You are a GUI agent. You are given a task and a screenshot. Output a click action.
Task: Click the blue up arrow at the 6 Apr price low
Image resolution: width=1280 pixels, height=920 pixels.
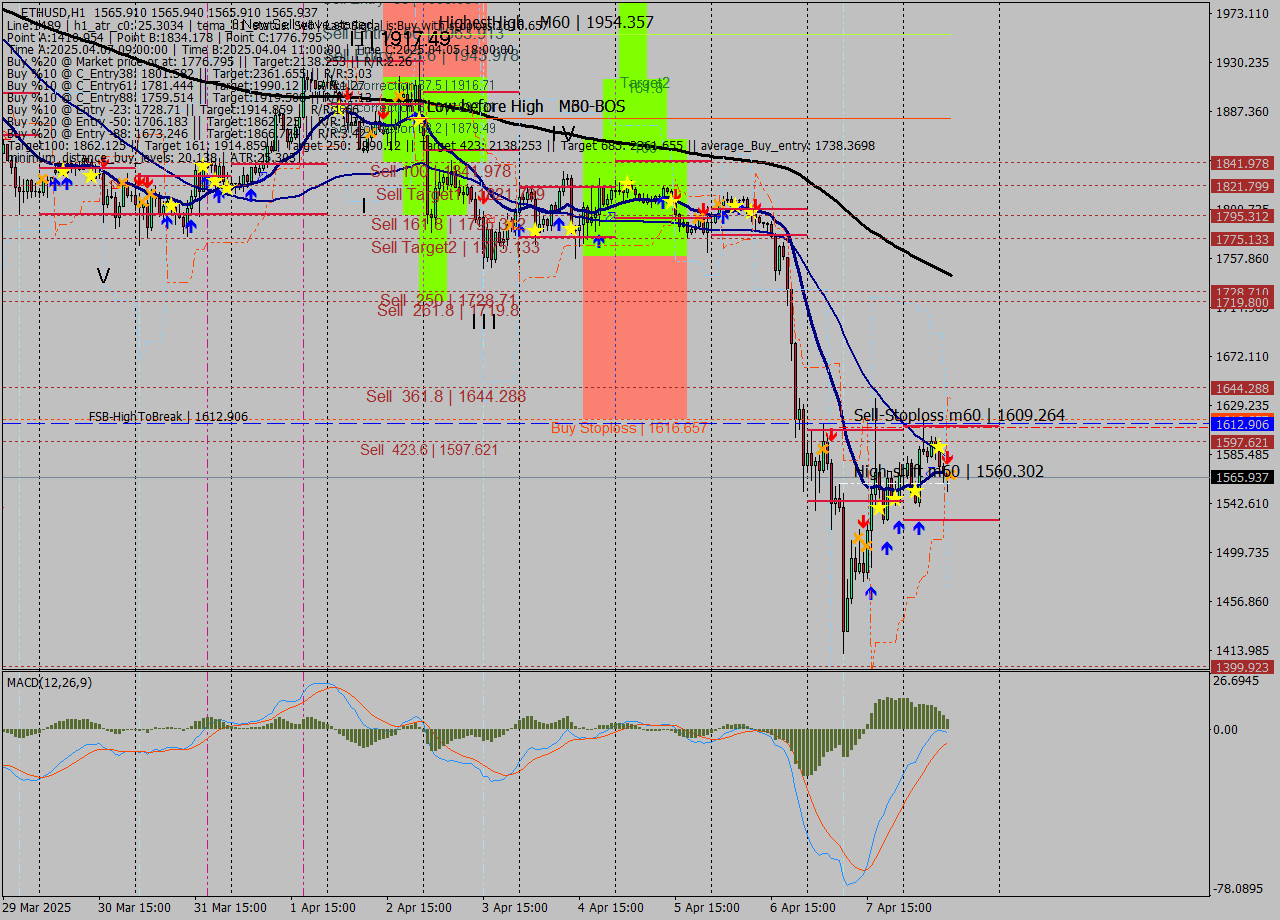(x=870, y=592)
